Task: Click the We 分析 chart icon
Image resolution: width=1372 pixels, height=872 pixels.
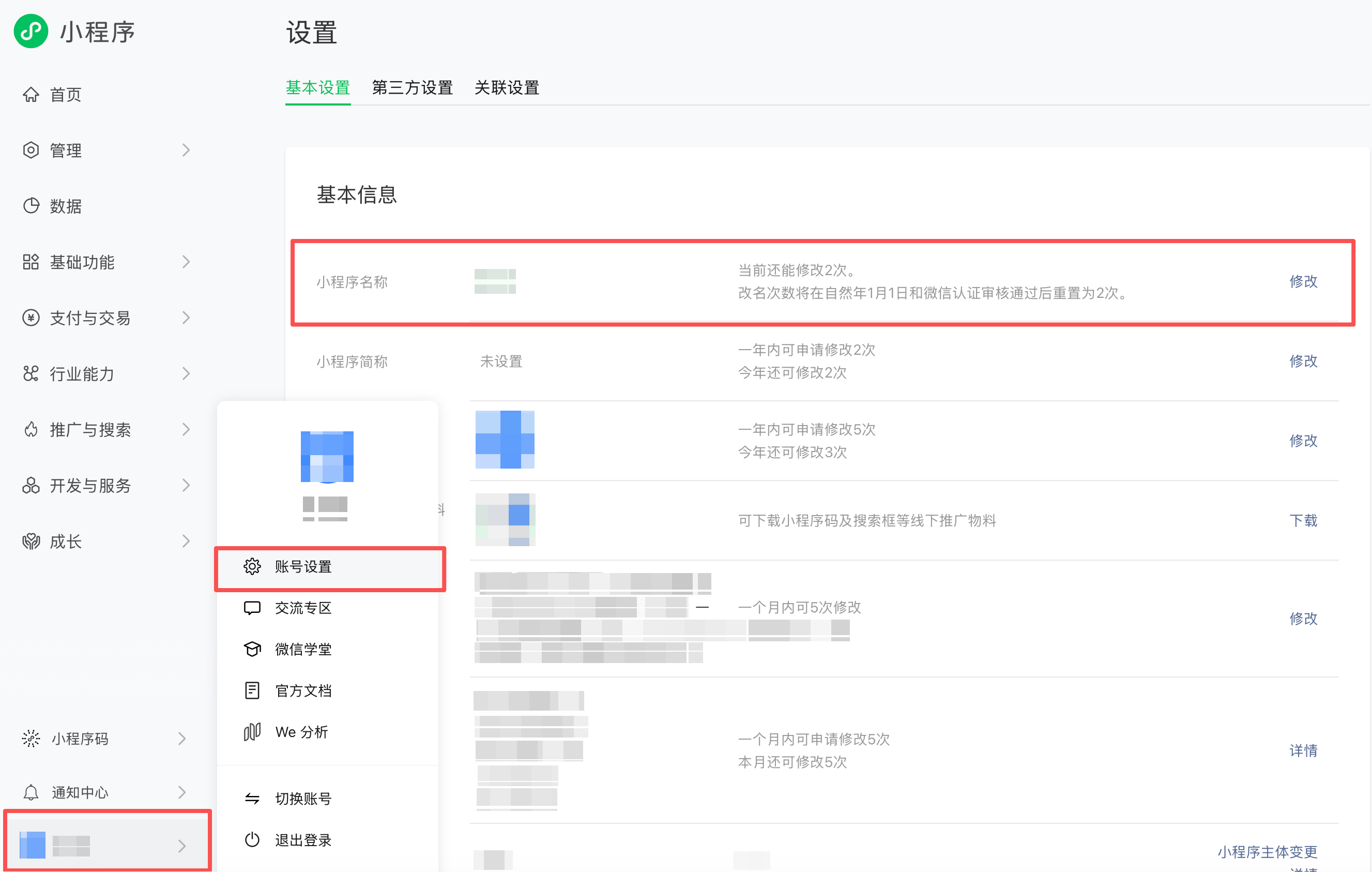Action: [252, 732]
